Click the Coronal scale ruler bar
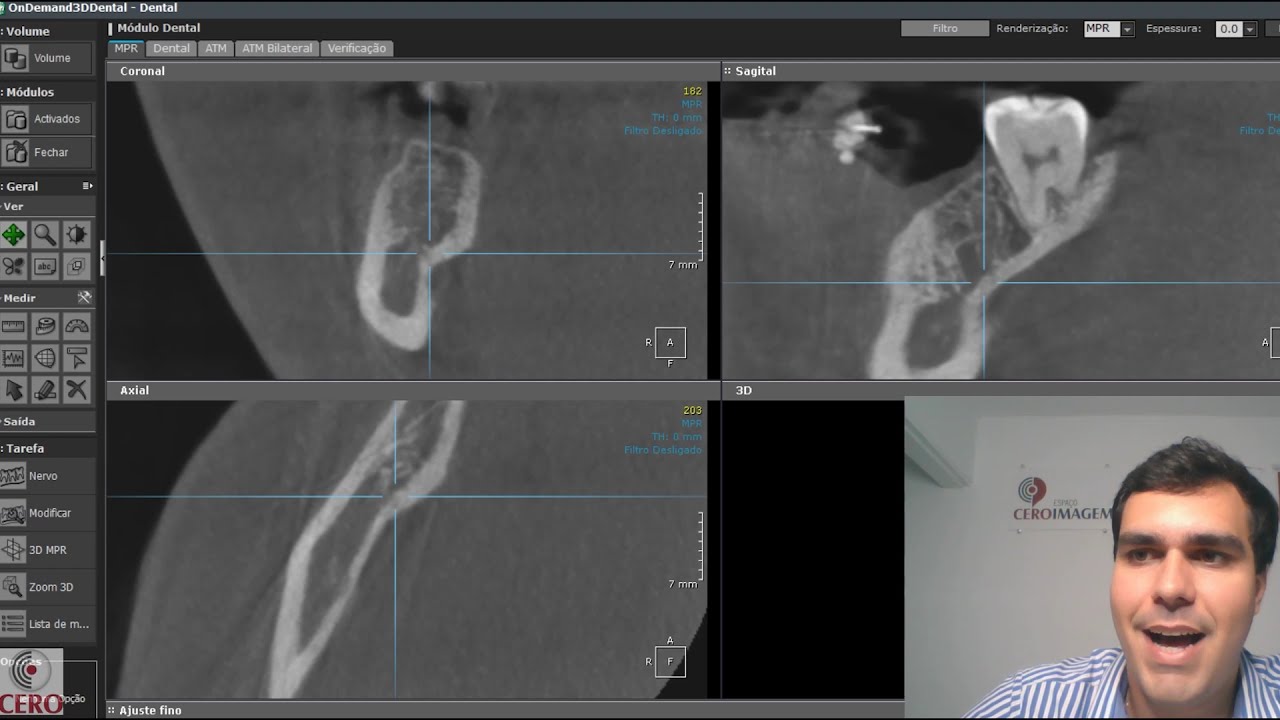 [x=700, y=226]
